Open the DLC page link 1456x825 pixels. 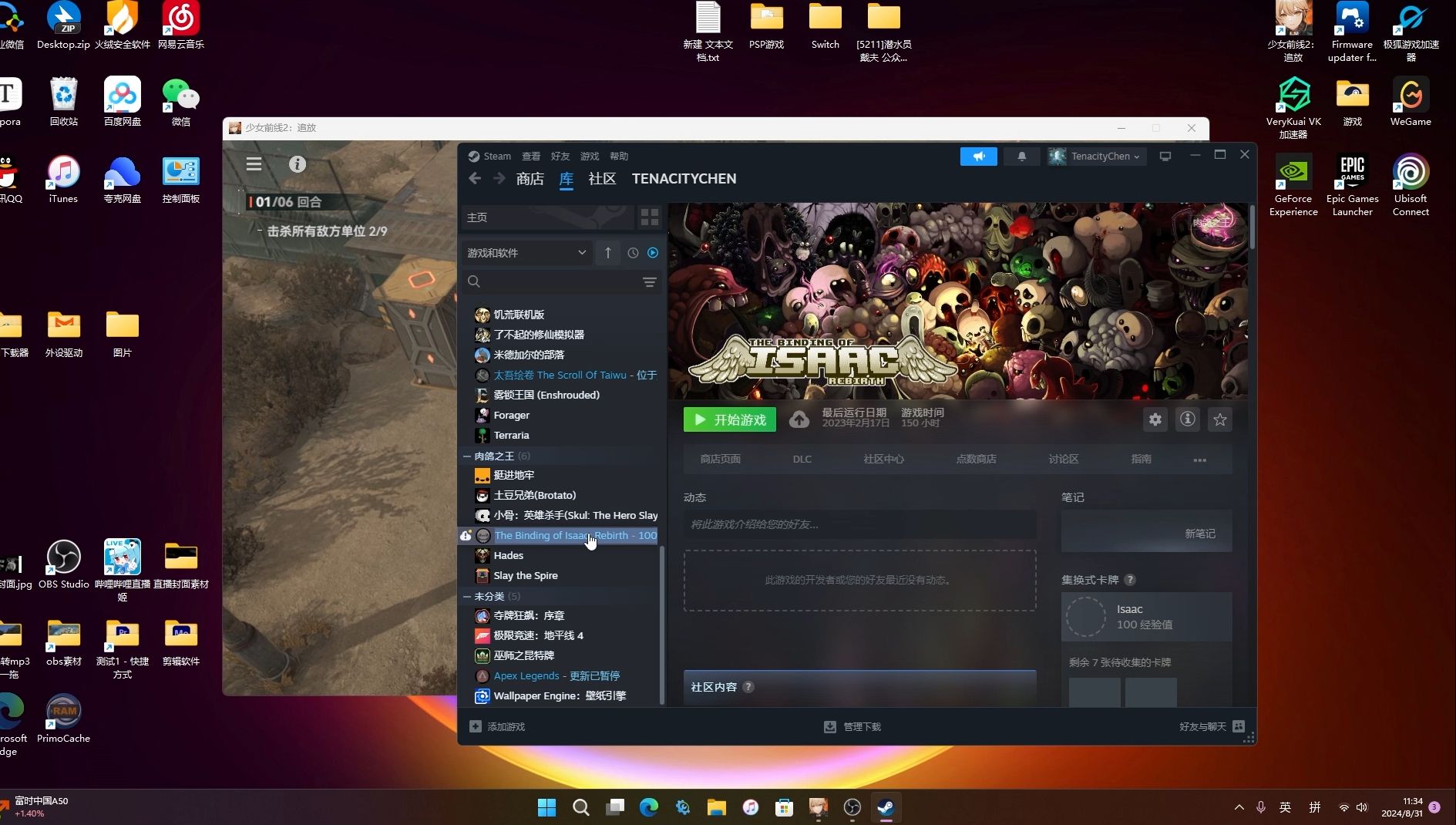pyautogui.click(x=802, y=460)
